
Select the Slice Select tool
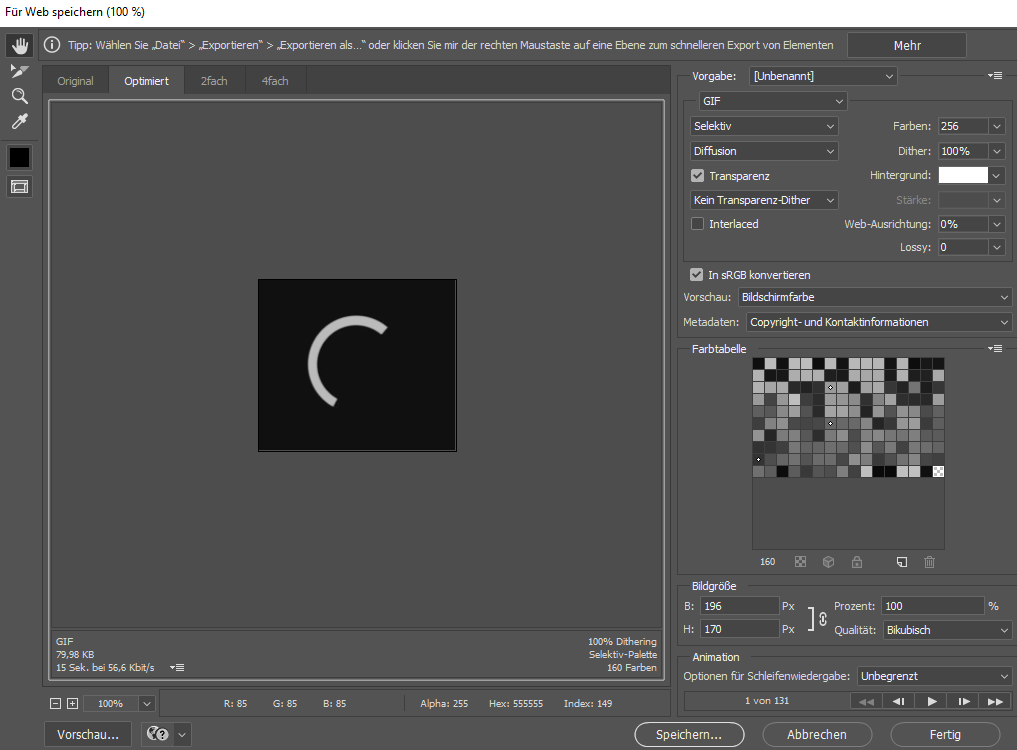pos(19,71)
